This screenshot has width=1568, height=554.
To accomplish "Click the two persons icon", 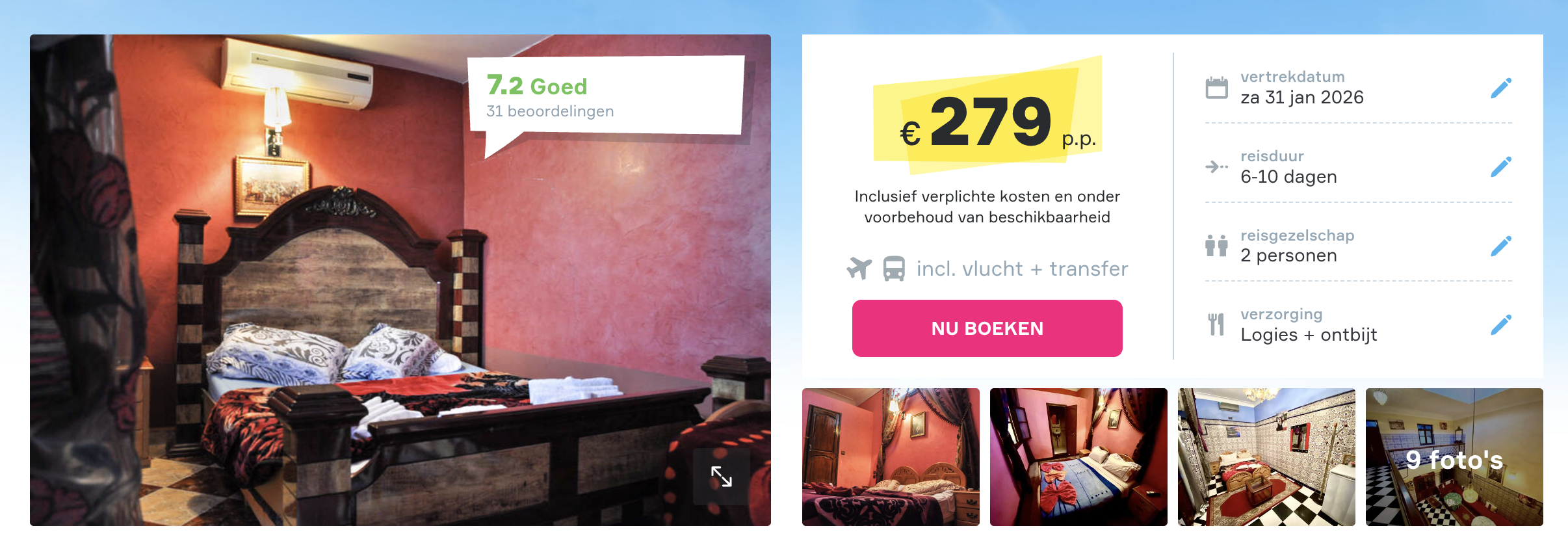I will (x=1216, y=246).
